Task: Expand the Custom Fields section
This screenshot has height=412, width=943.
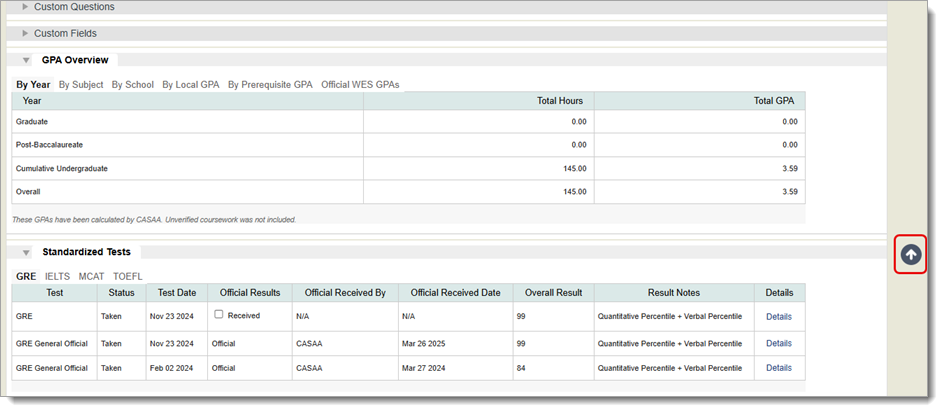Action: [26, 33]
